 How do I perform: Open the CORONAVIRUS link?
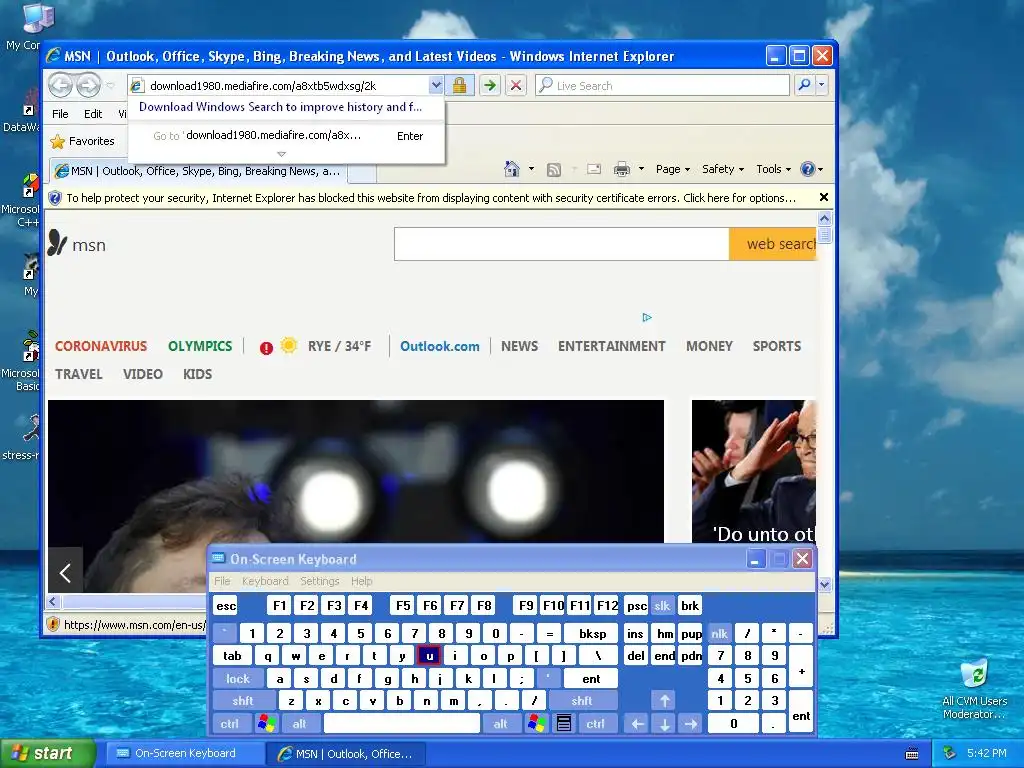[101, 346]
